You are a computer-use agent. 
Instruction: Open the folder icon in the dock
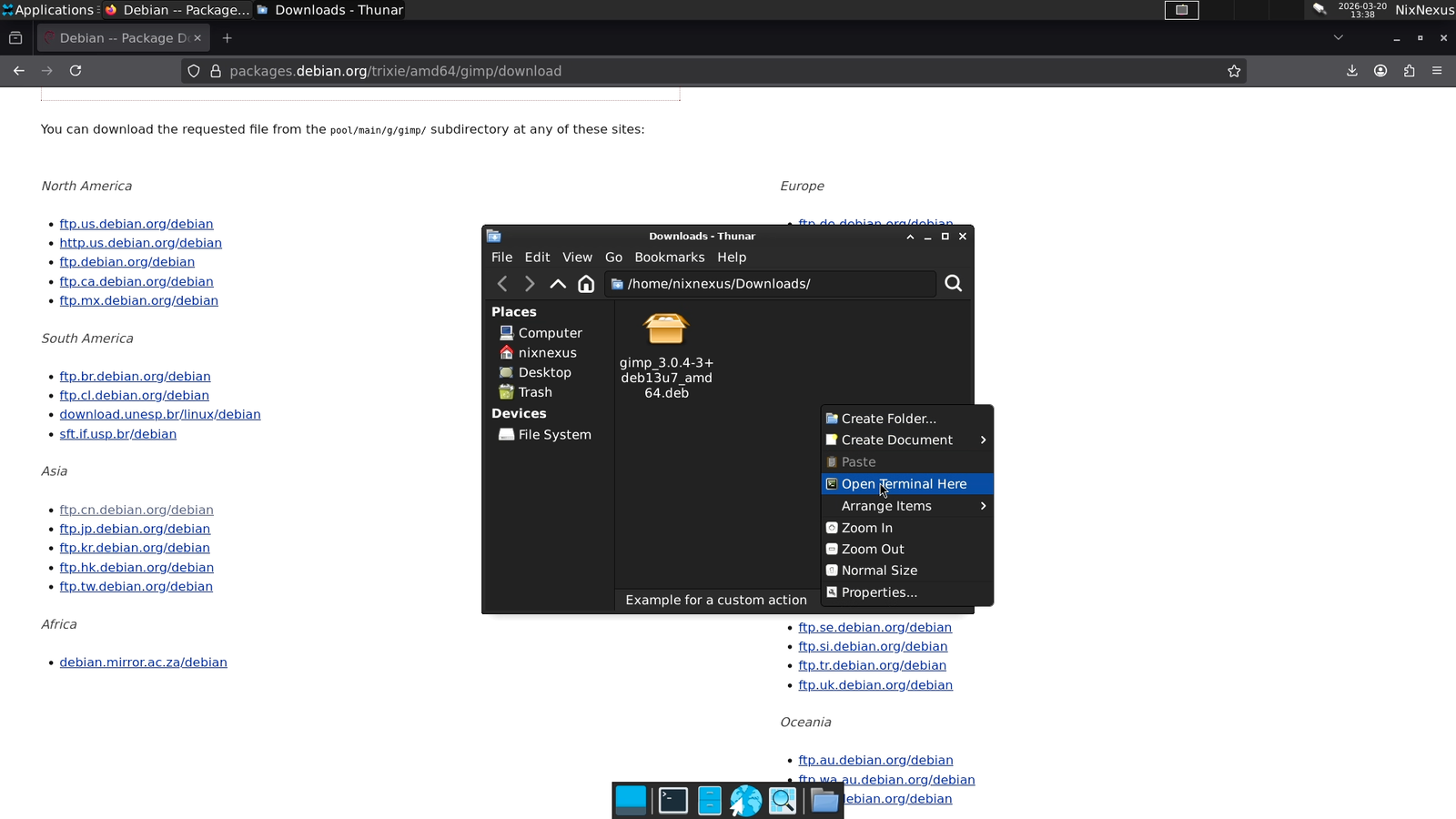[x=824, y=801]
